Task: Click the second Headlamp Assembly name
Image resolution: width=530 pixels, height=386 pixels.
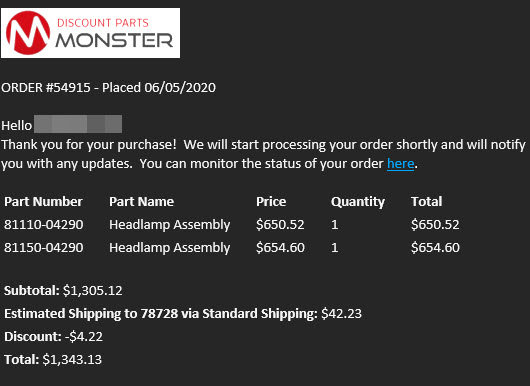Action: 170,248
